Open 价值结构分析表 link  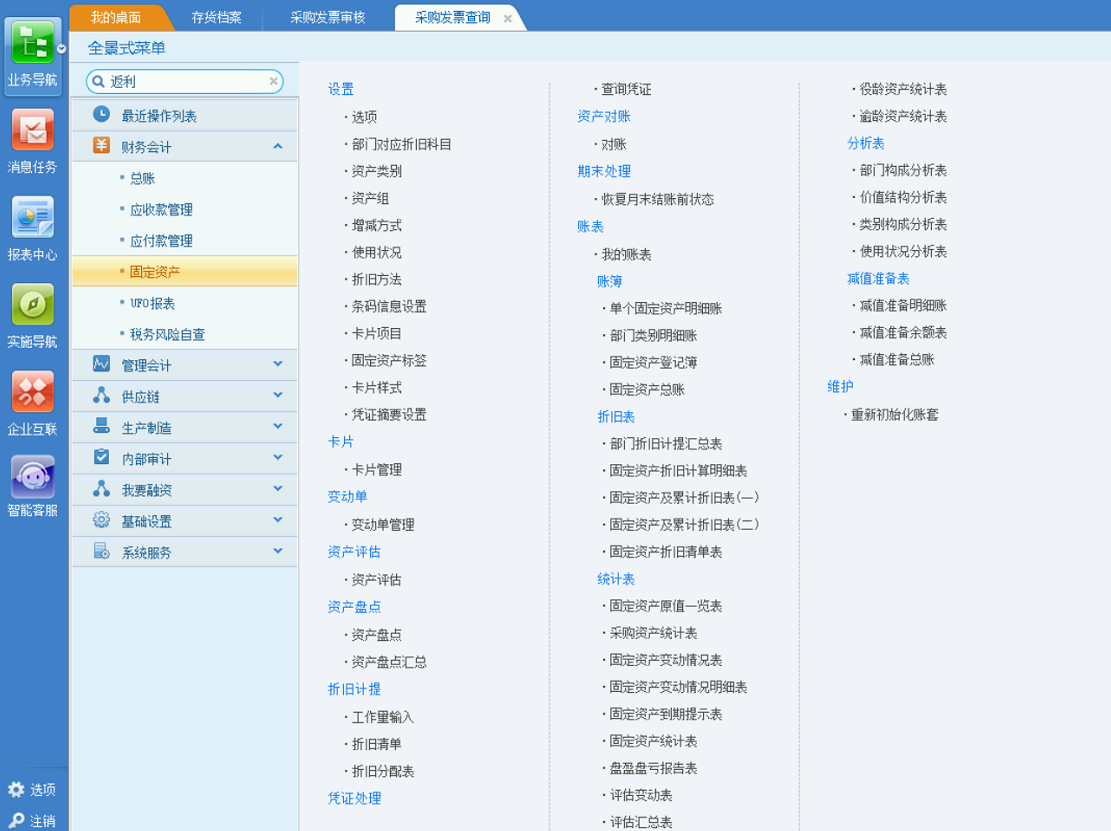coord(903,198)
